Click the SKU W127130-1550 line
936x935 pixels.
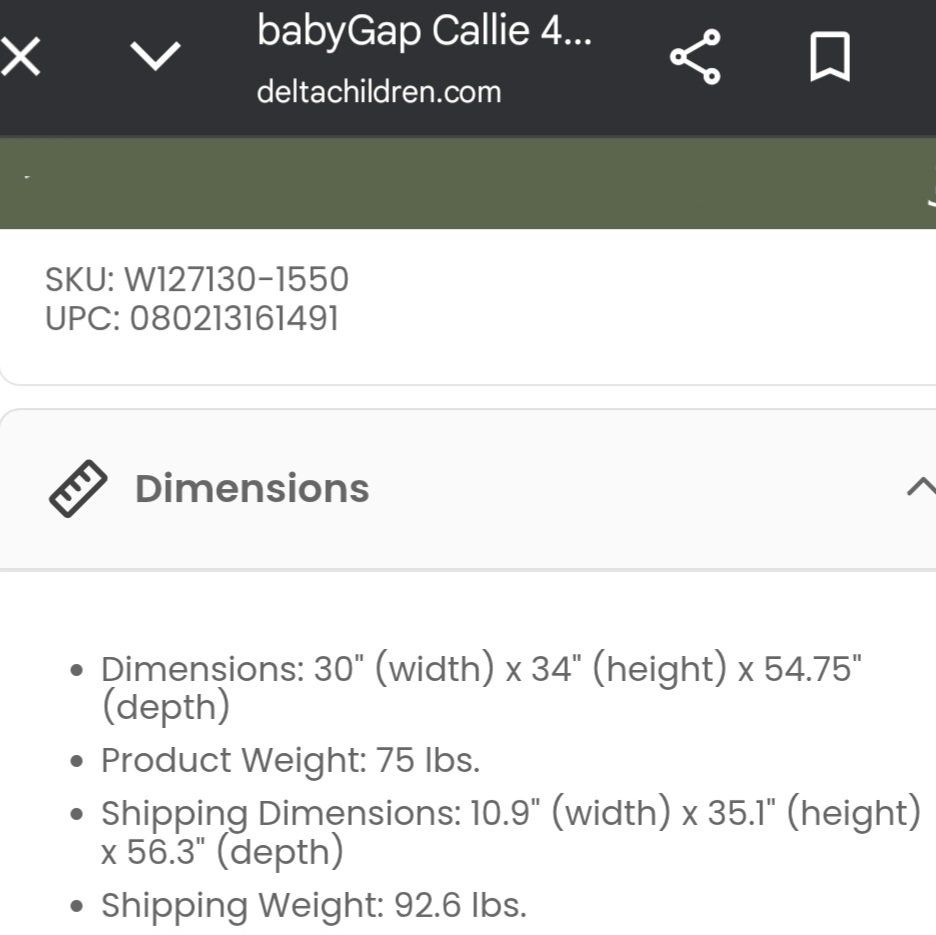[197, 279]
